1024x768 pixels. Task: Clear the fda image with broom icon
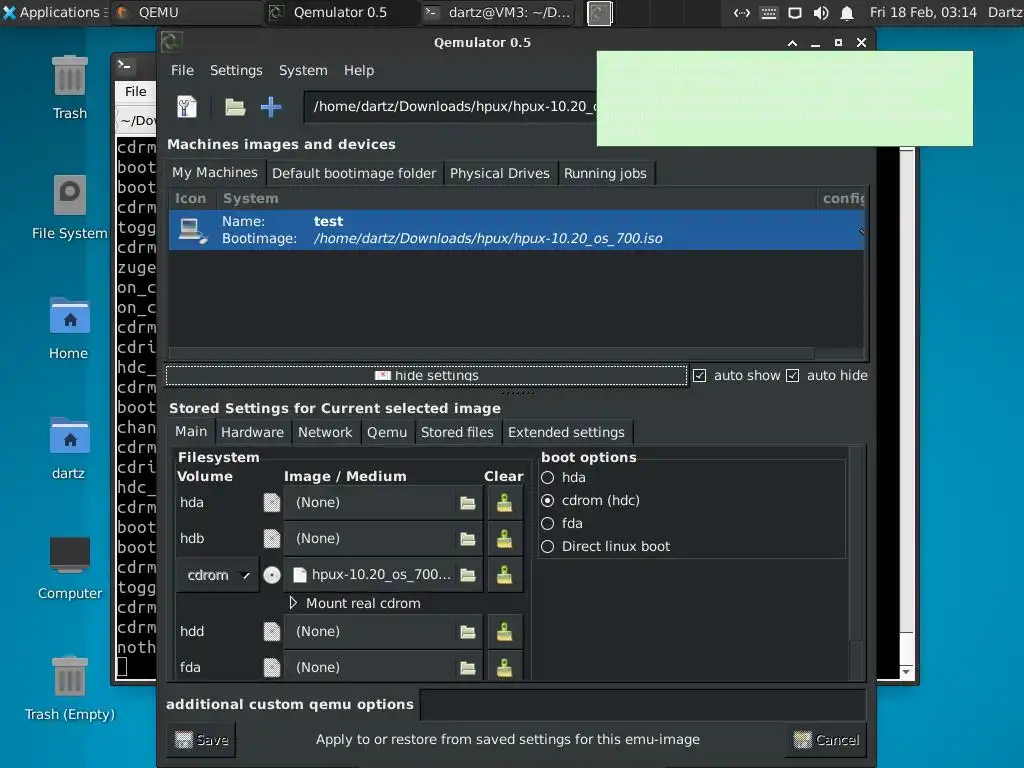tap(504, 667)
